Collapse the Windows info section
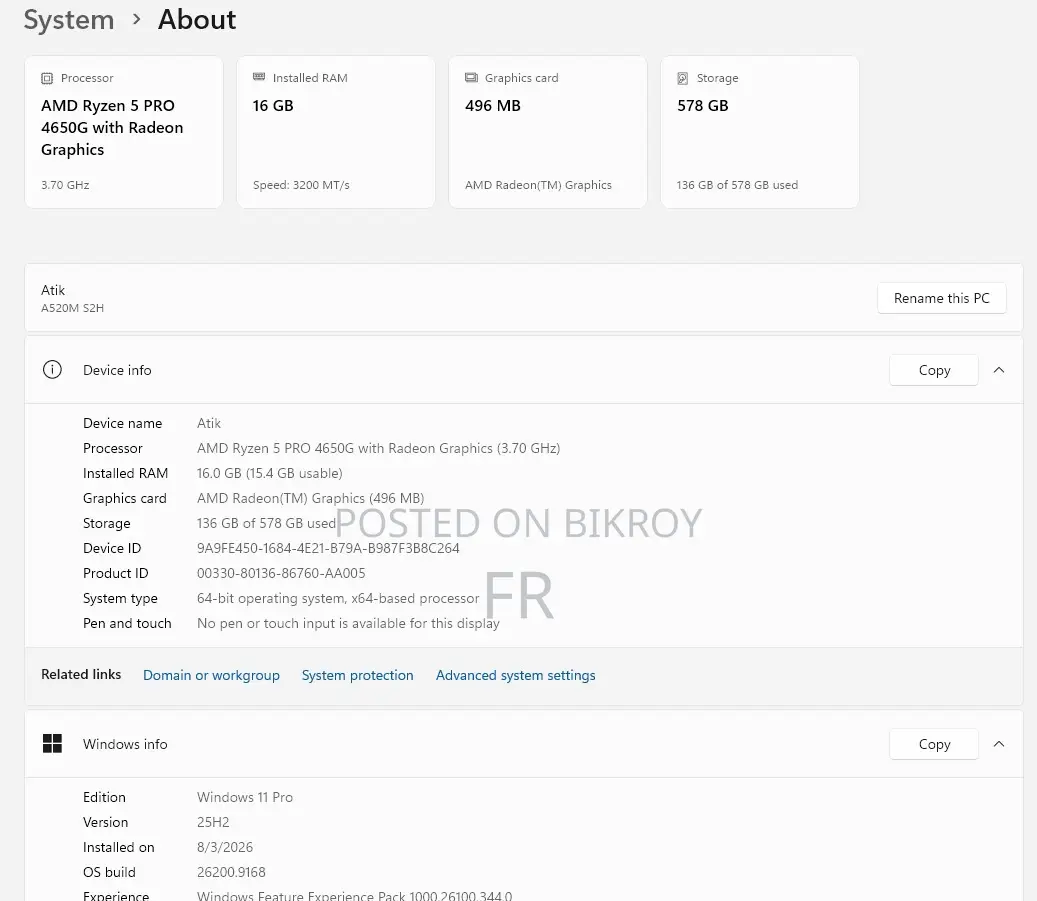The width and height of the screenshot is (1037, 901). pyautogui.click(x=999, y=744)
